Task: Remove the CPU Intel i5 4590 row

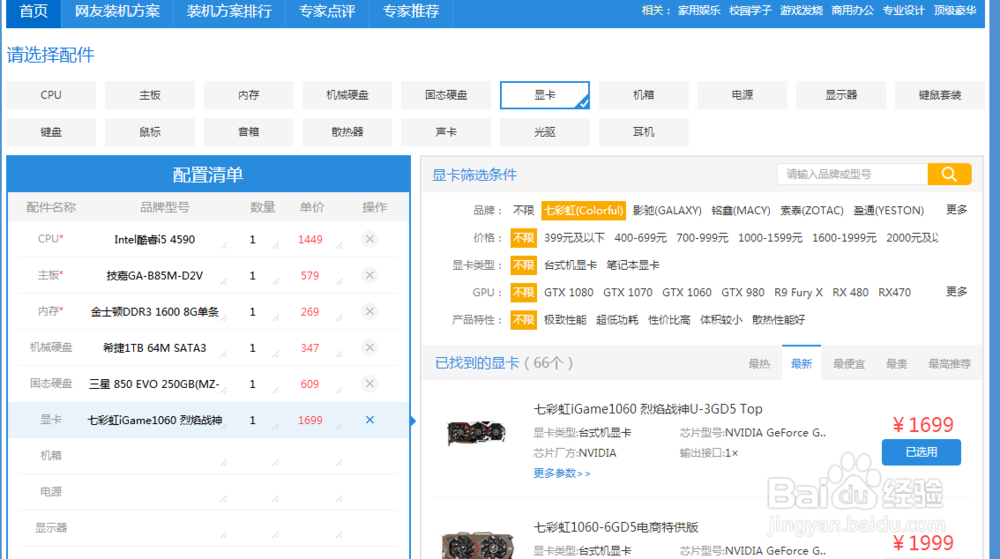Action: click(x=369, y=239)
